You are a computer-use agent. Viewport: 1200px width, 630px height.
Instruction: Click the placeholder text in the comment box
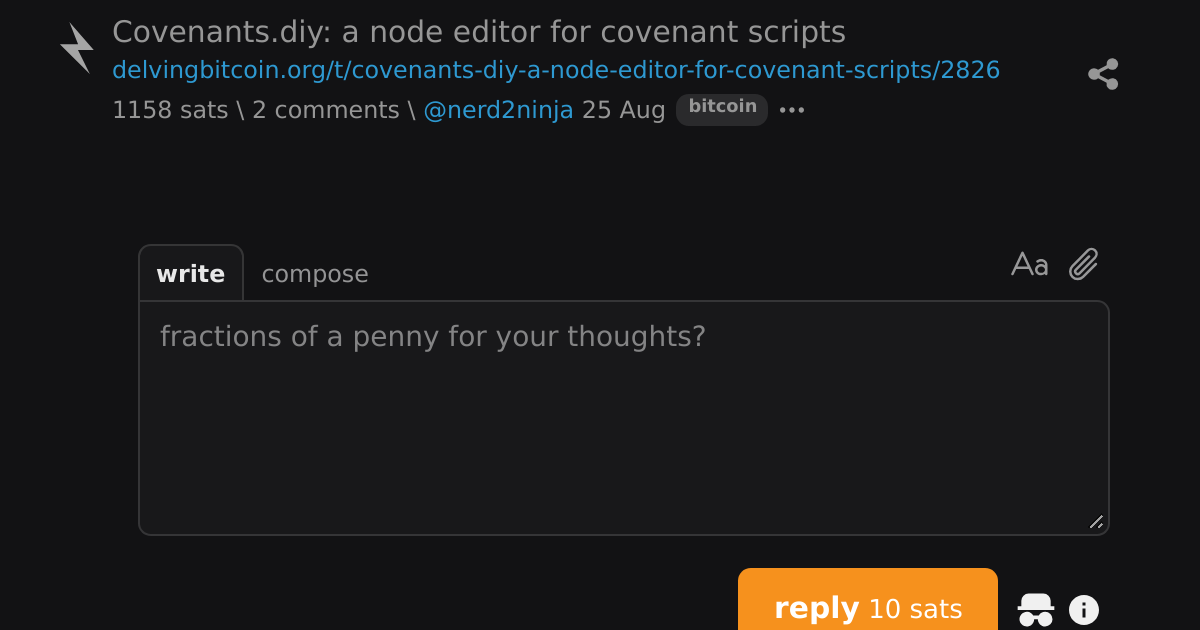pyautogui.click(x=433, y=337)
